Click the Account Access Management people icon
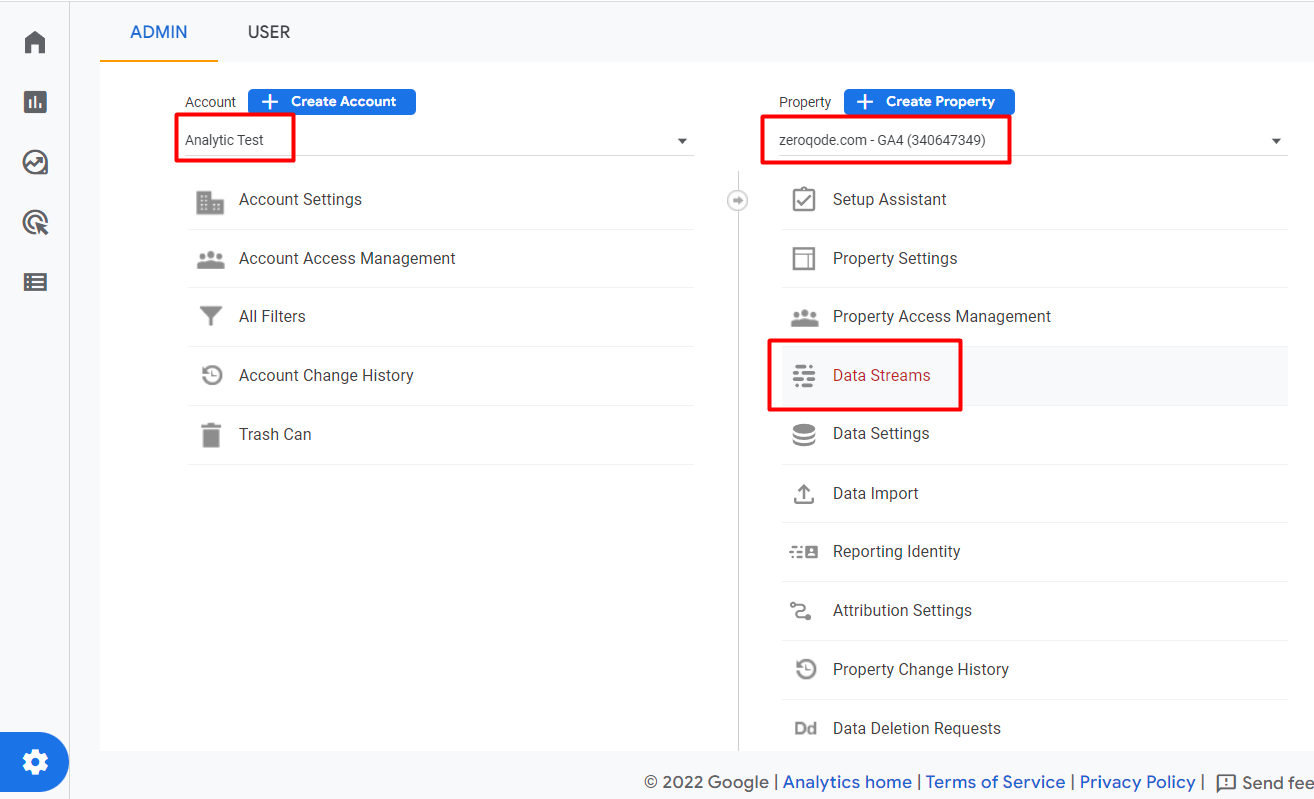 [x=210, y=259]
